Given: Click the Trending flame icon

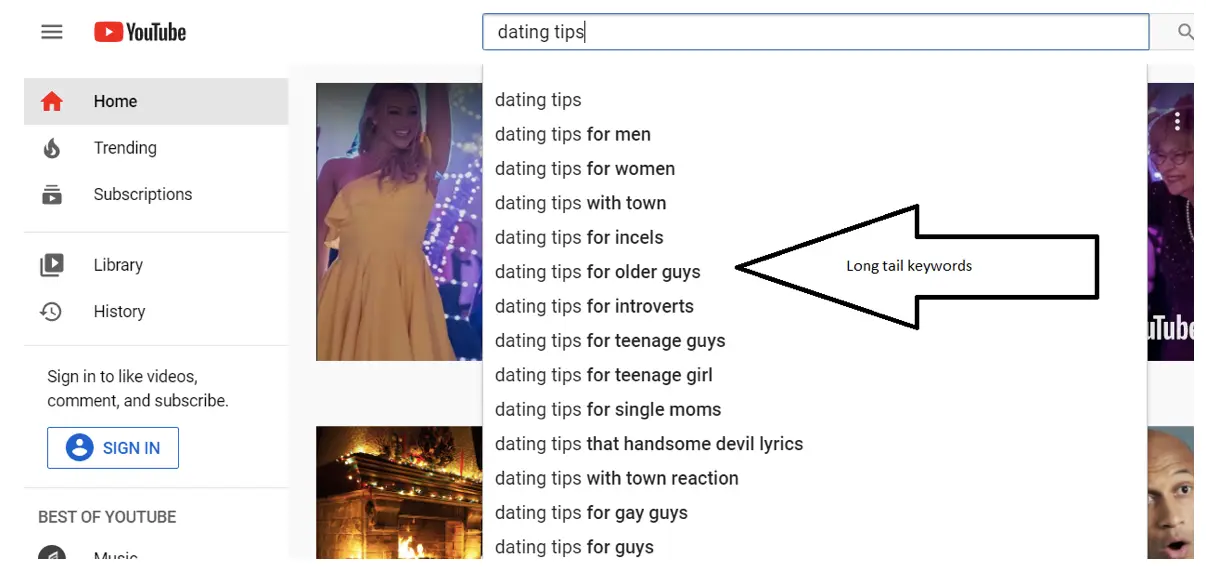Looking at the screenshot, I should tap(52, 148).
